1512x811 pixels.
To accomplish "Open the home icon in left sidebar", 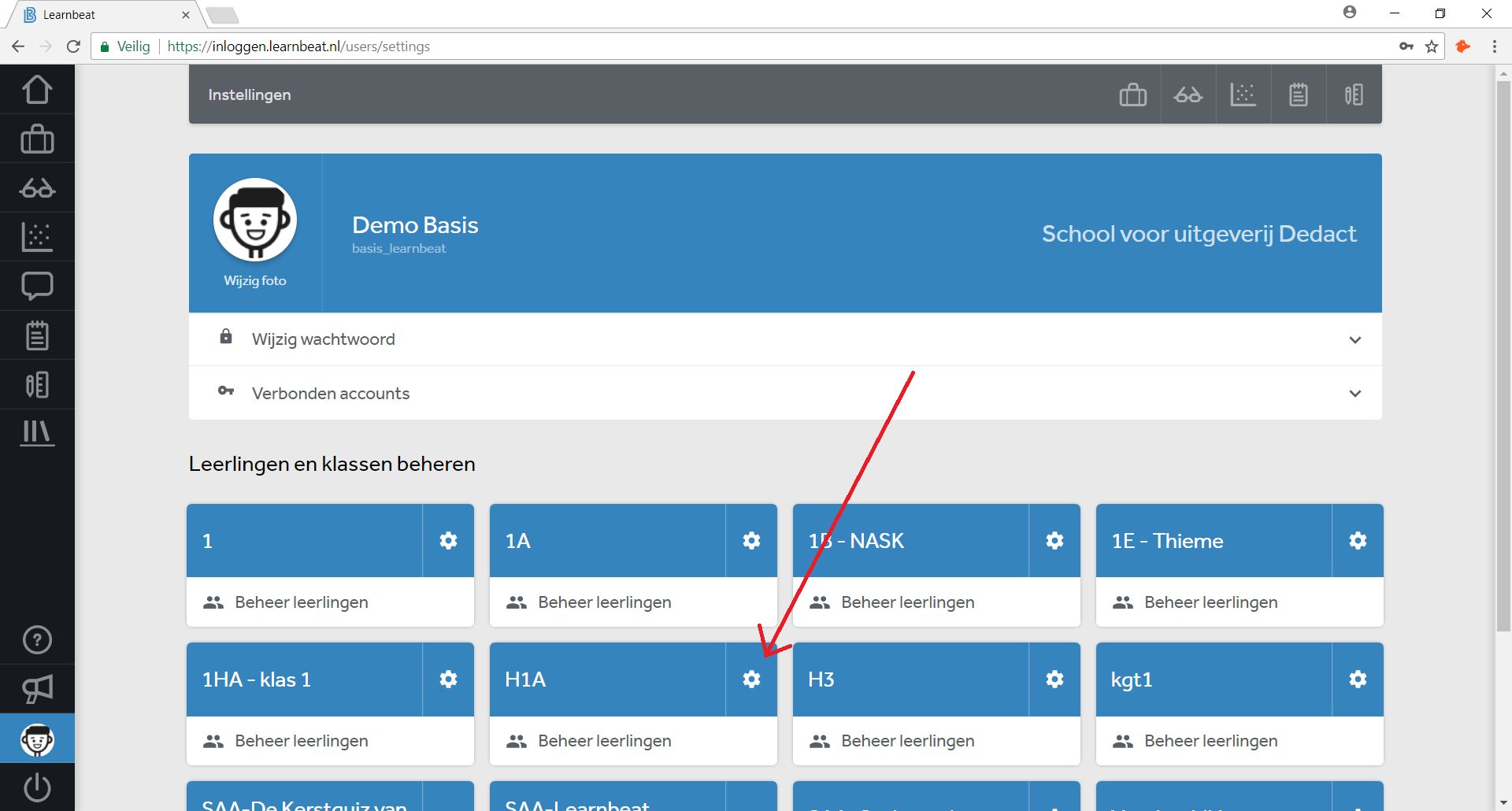I will [x=37, y=90].
